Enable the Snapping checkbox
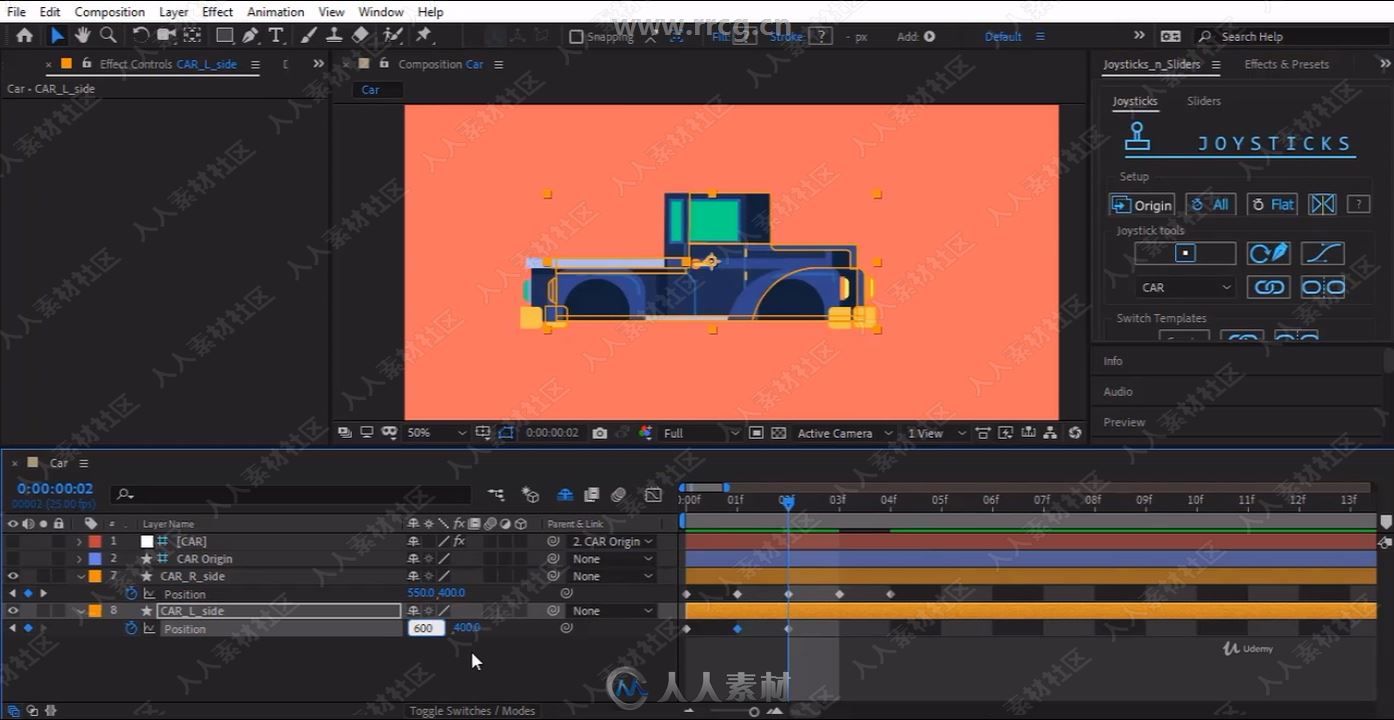This screenshot has height=720, width=1394. (x=576, y=37)
